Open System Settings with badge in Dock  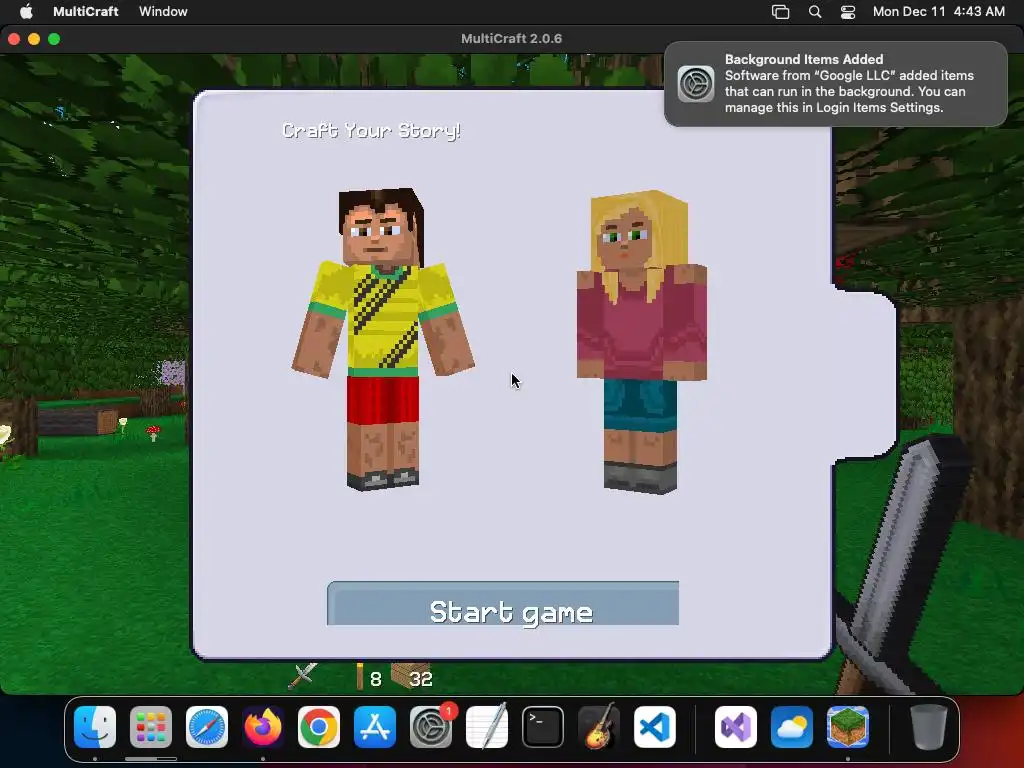tap(431, 727)
